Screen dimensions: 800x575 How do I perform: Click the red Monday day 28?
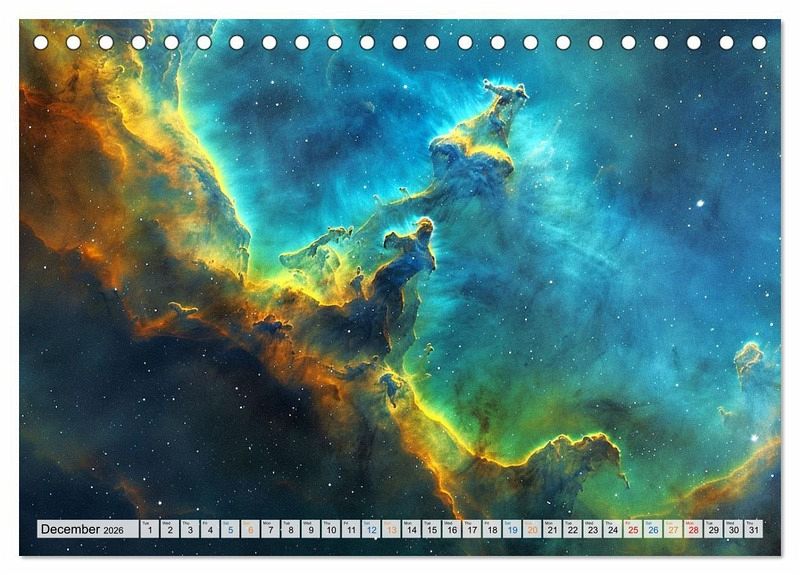(x=693, y=529)
